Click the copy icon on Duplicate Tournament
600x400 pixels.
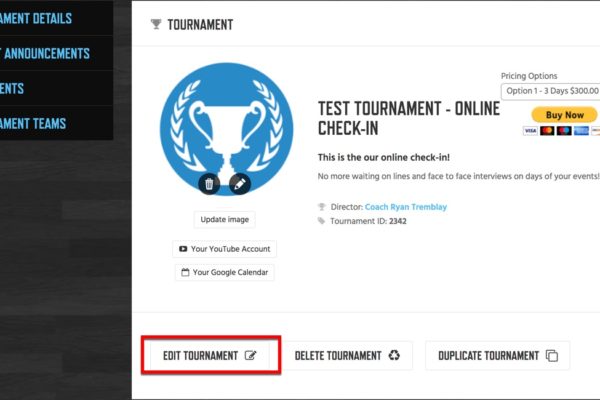pyautogui.click(x=552, y=356)
